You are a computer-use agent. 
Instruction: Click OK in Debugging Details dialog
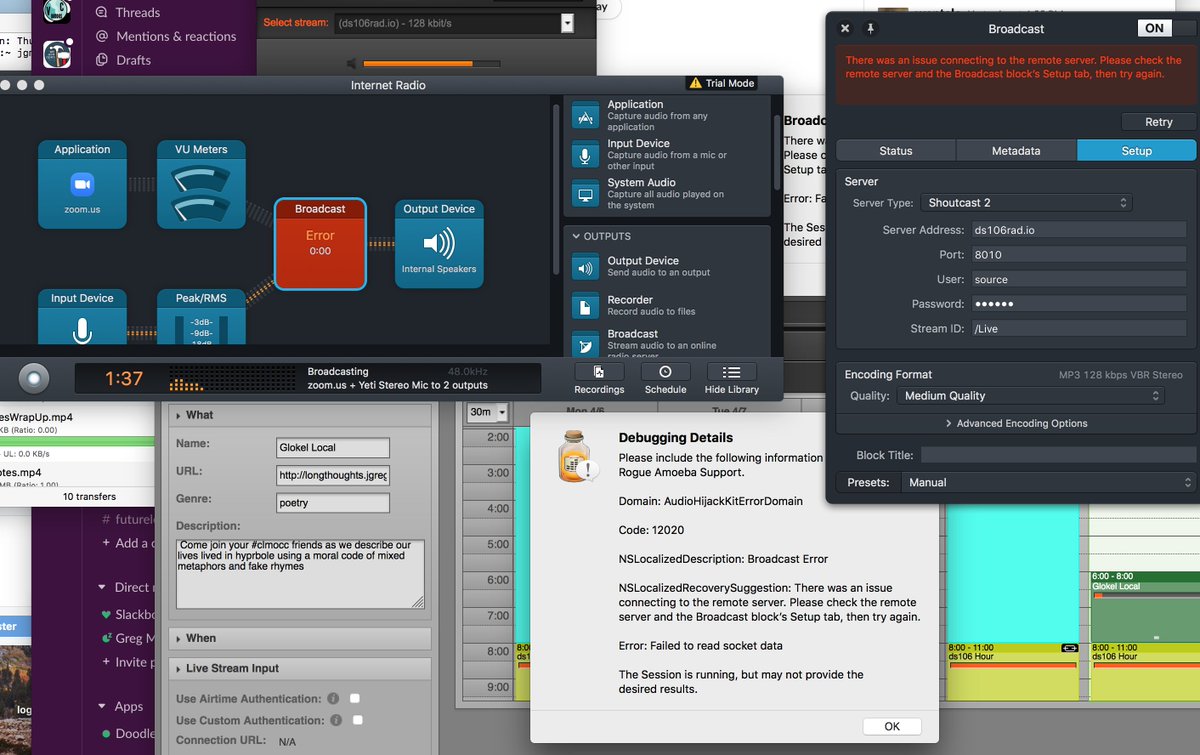tap(892, 727)
